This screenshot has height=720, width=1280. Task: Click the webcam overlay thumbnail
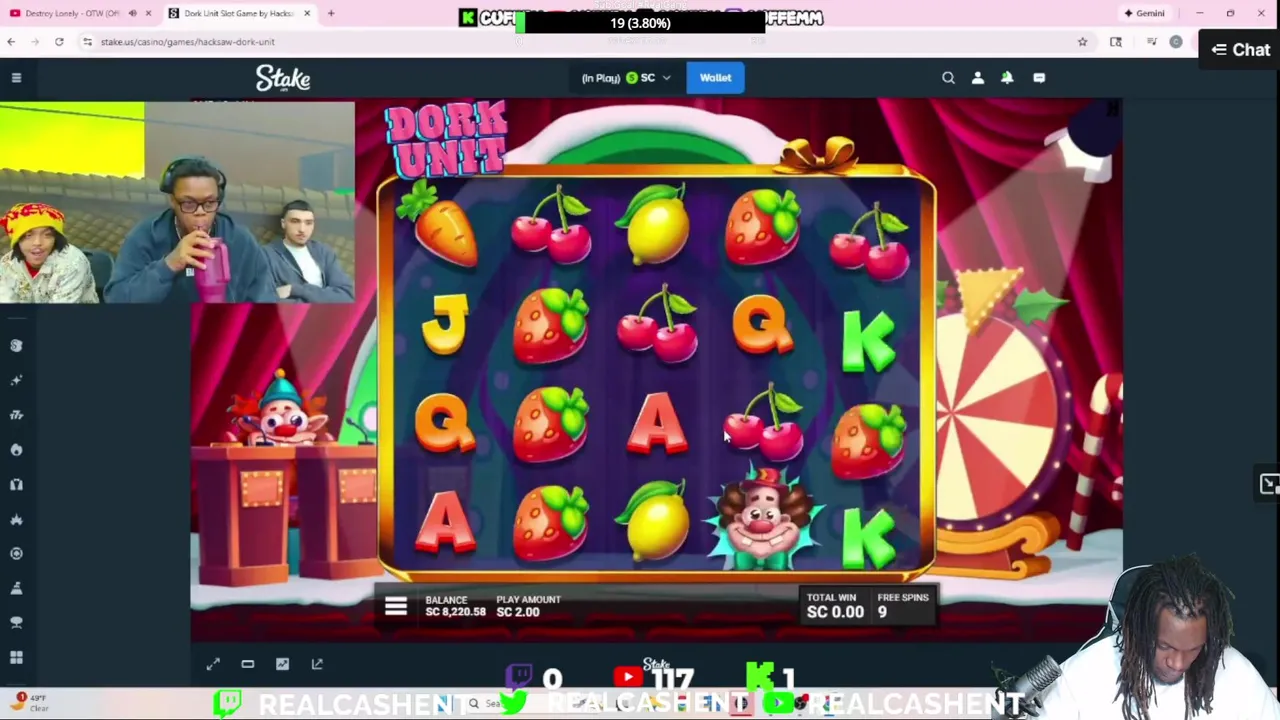click(177, 202)
